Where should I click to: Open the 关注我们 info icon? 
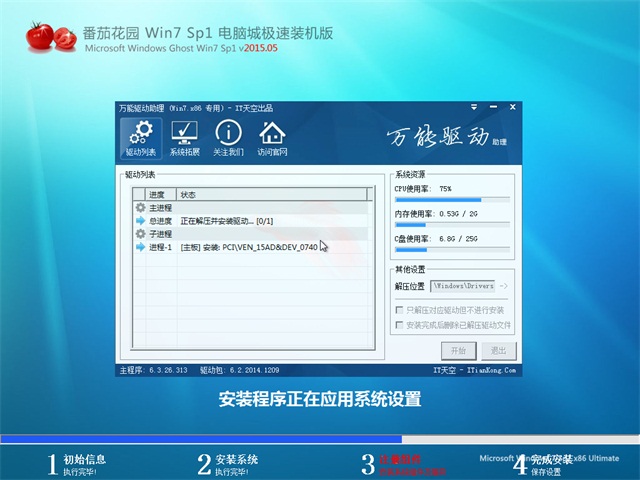pyautogui.click(x=228, y=138)
